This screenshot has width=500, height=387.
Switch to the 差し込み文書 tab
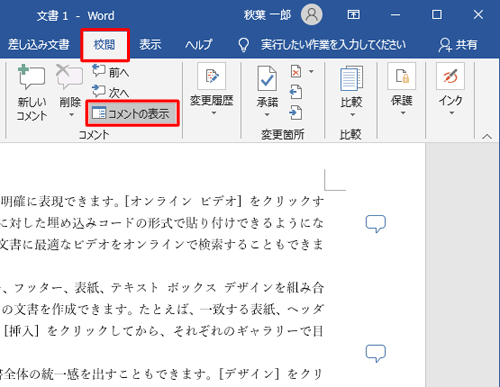[x=39, y=45]
